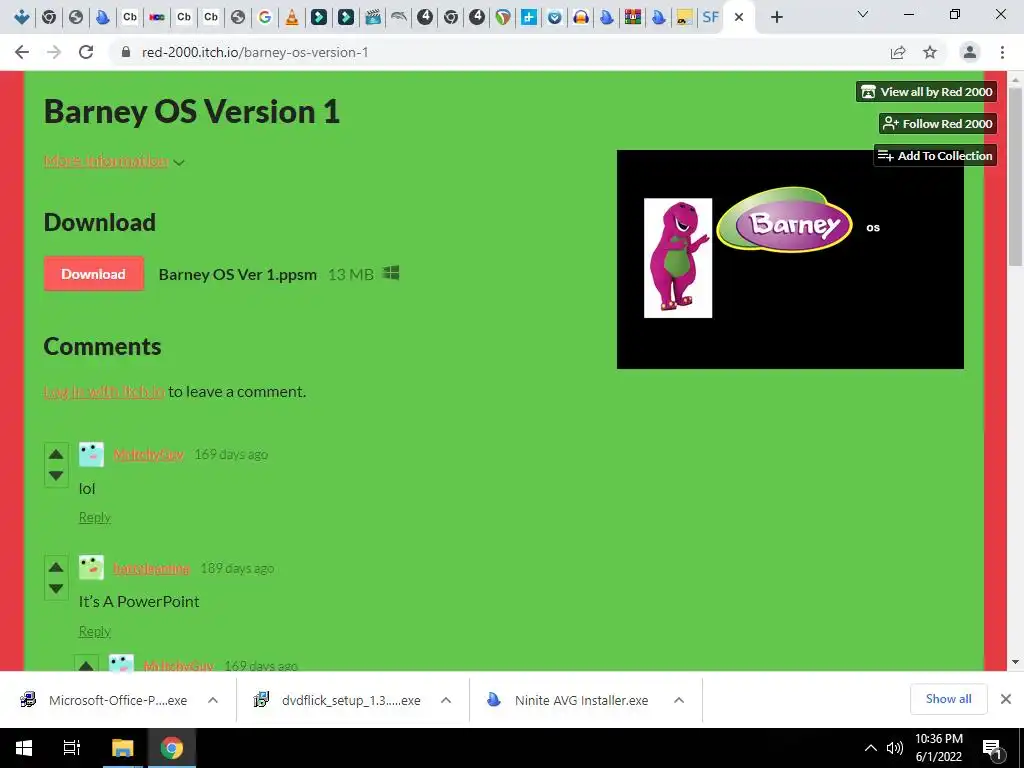
Task: Open the Barney OS screenshot thumbnail
Action: 790,259
